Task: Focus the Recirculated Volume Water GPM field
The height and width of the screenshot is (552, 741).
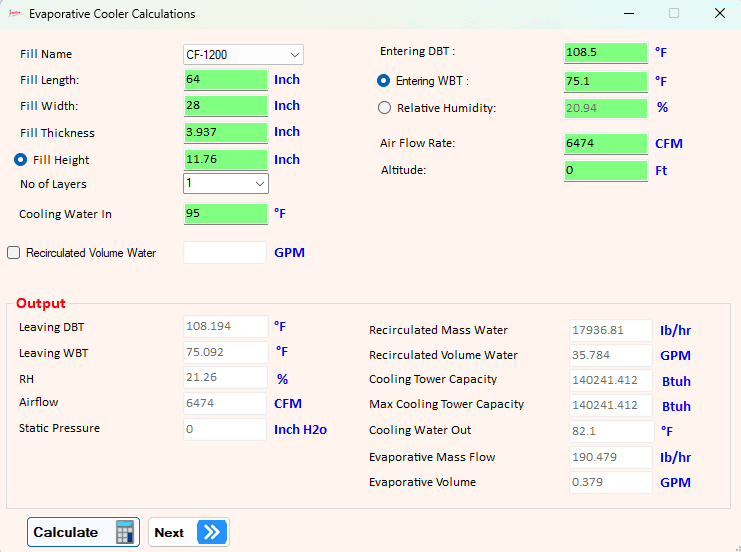Action: 225,252
